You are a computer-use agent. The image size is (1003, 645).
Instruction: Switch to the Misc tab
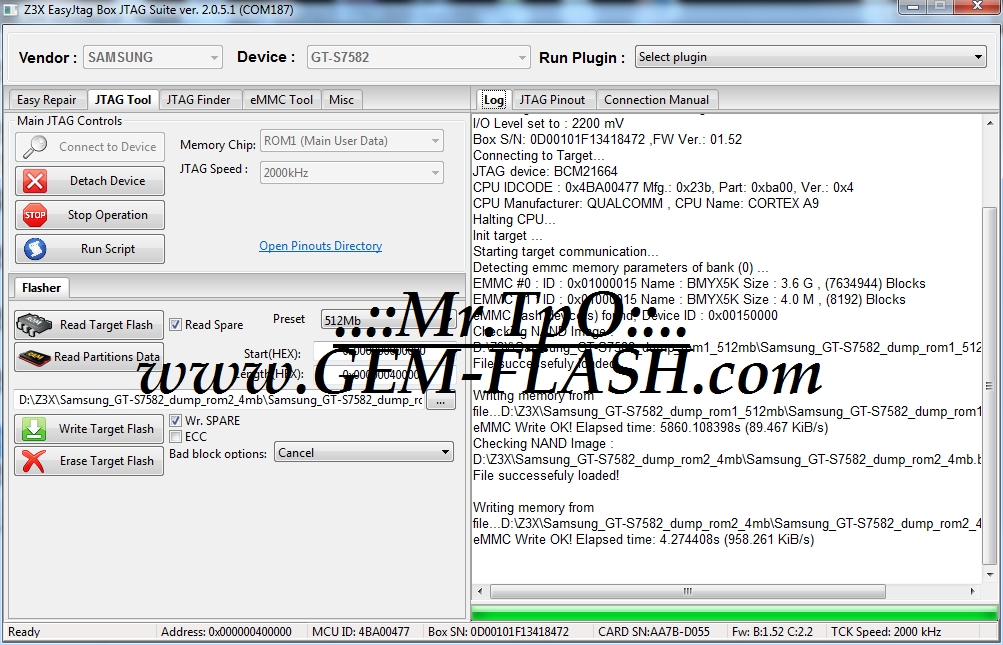tap(341, 100)
